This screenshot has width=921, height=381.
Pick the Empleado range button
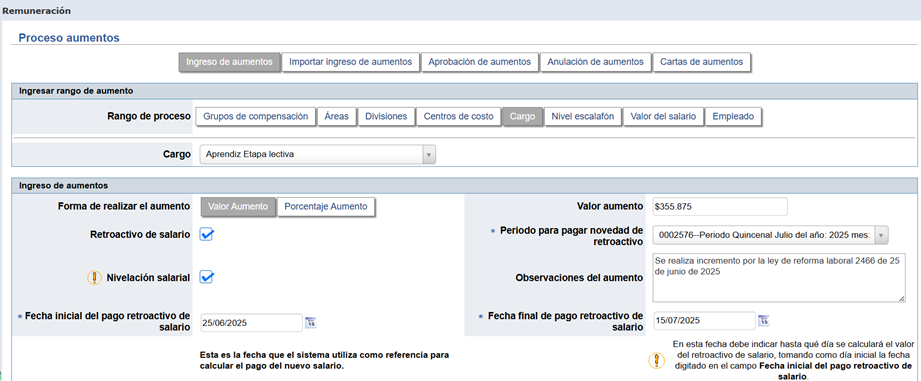coord(733,116)
